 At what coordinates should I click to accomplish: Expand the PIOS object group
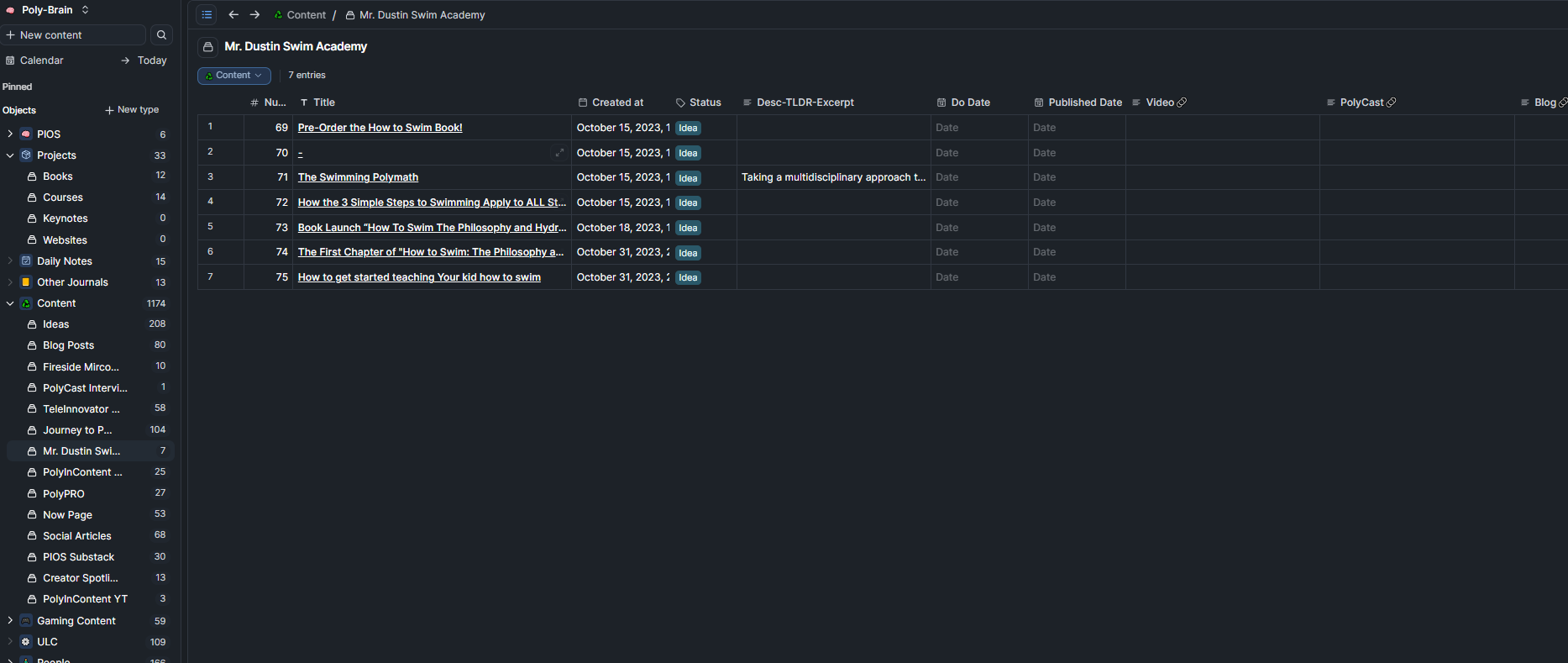[10, 134]
